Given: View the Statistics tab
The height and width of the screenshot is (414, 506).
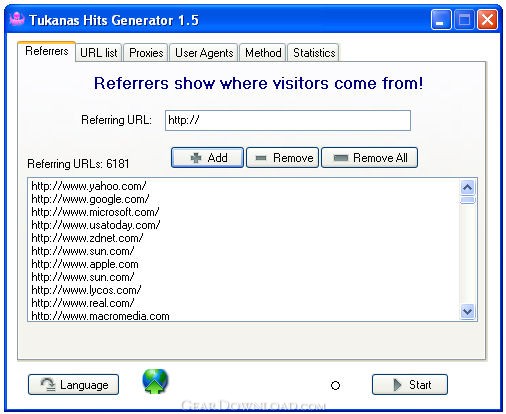Looking at the screenshot, I should pyautogui.click(x=314, y=53).
